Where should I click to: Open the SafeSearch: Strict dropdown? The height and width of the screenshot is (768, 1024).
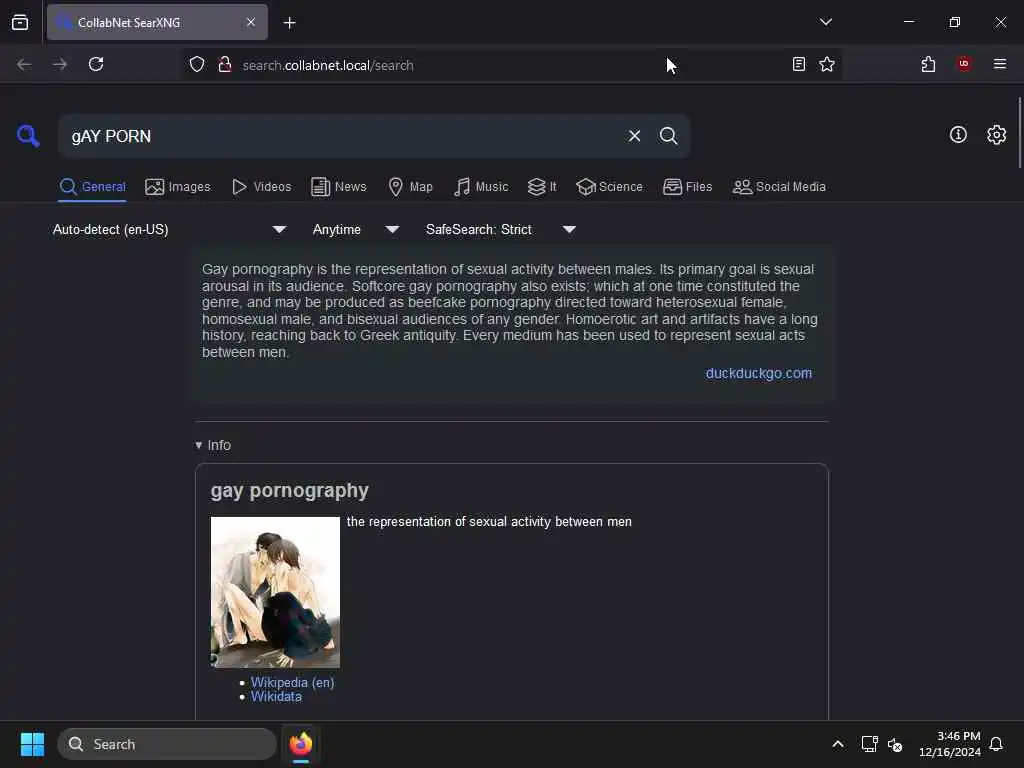[500, 229]
